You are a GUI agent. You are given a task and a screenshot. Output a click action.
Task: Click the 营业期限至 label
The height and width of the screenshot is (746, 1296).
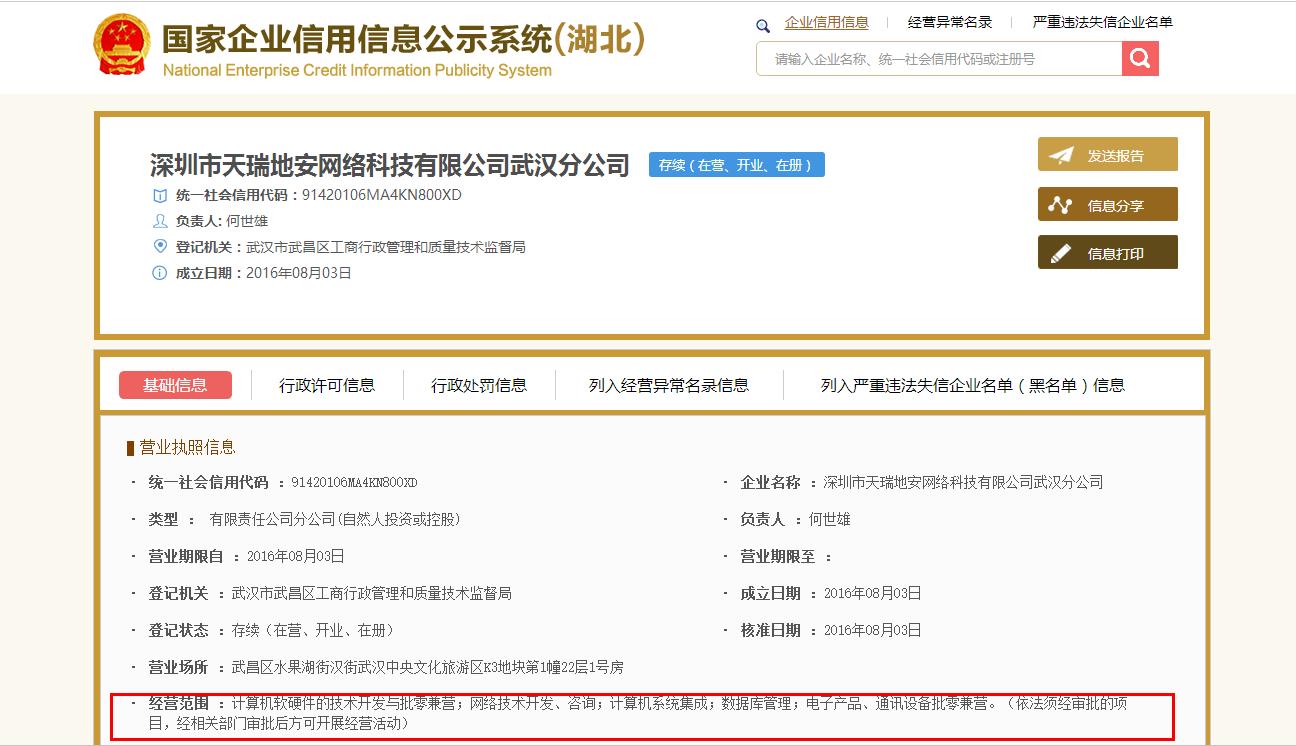778,557
